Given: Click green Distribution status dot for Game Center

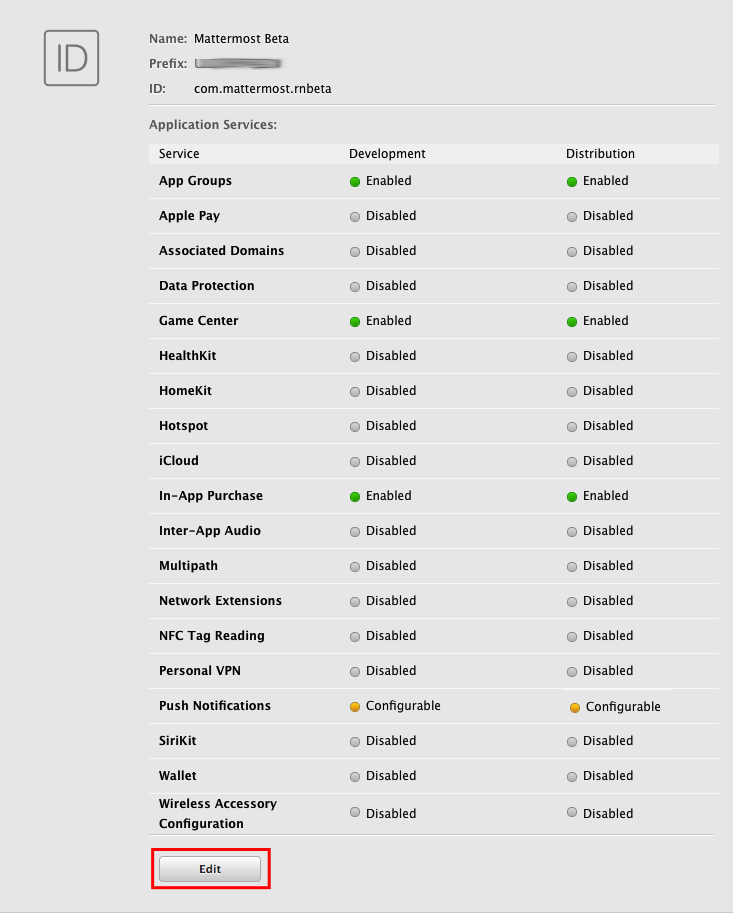Looking at the screenshot, I should [572, 322].
